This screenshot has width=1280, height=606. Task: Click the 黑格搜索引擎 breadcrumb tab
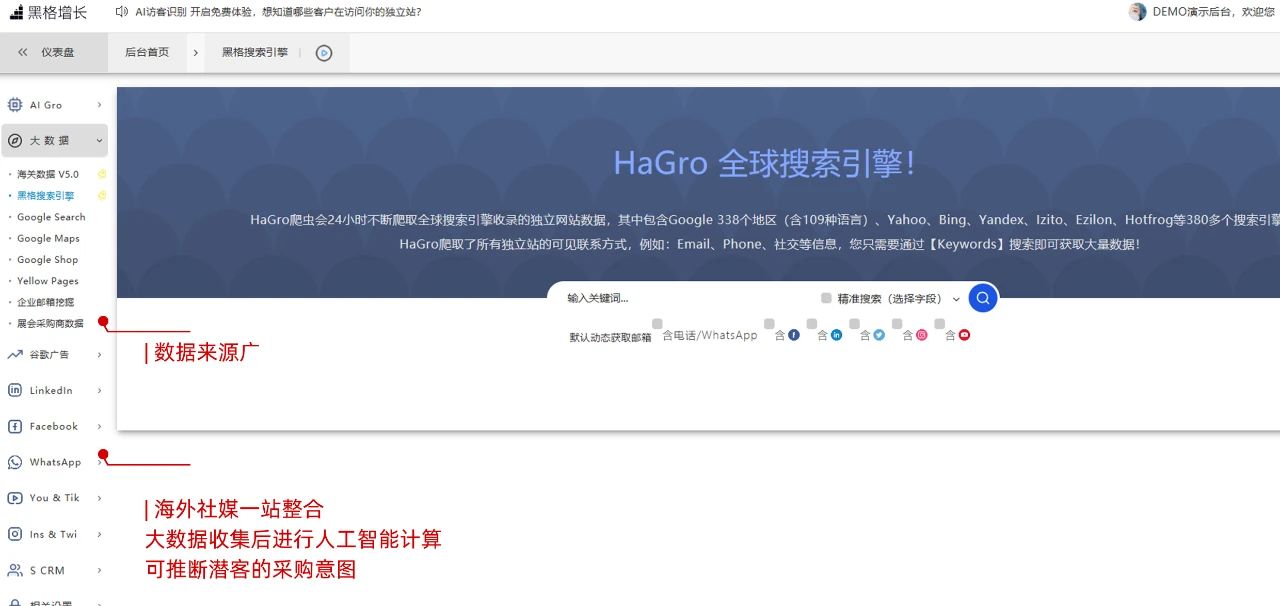pyautogui.click(x=255, y=53)
